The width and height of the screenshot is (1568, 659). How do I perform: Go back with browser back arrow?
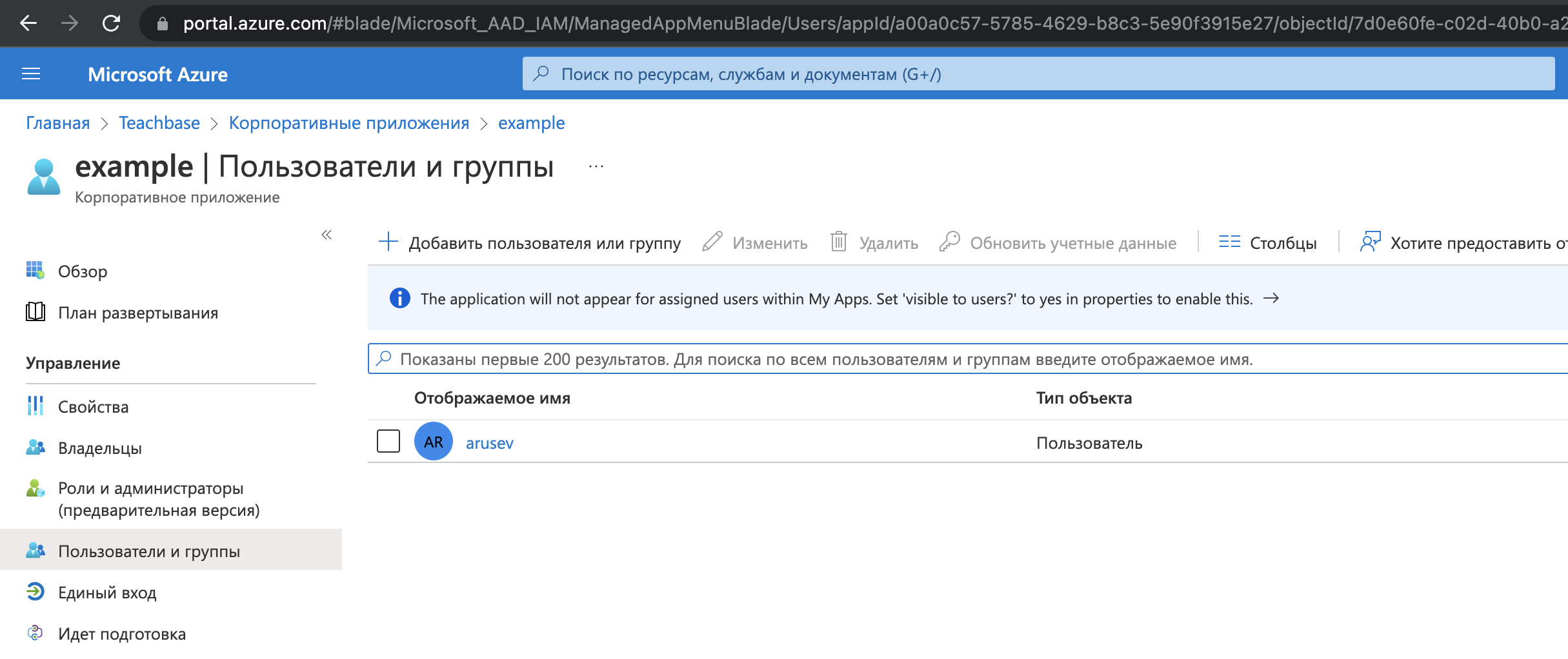[28, 23]
